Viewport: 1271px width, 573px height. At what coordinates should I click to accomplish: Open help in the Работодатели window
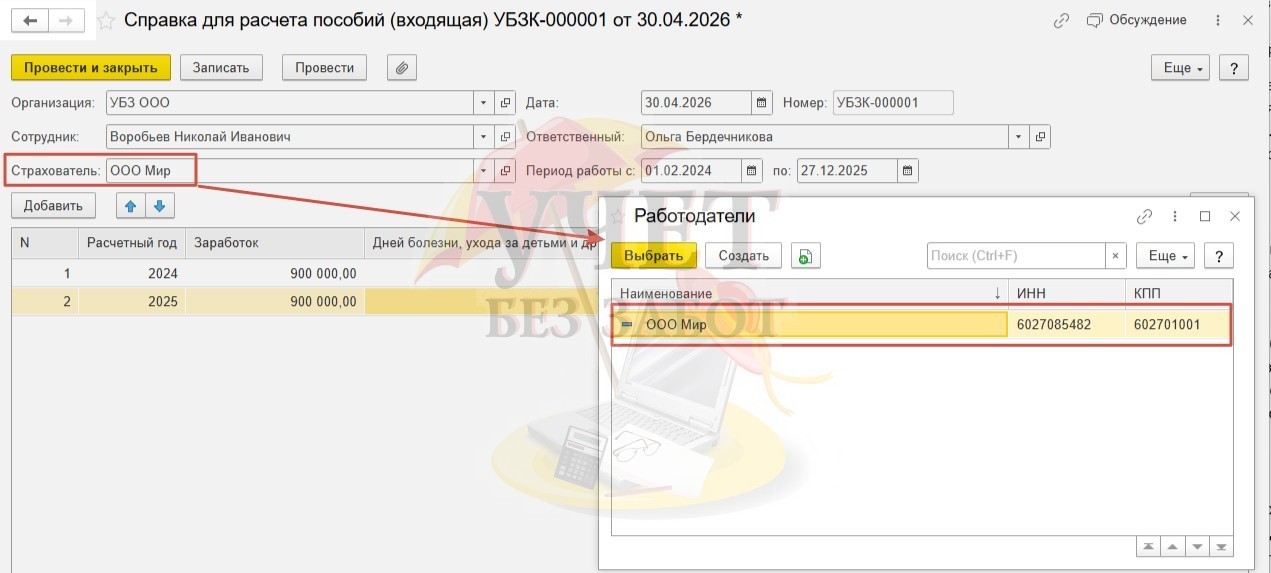click(x=1218, y=256)
